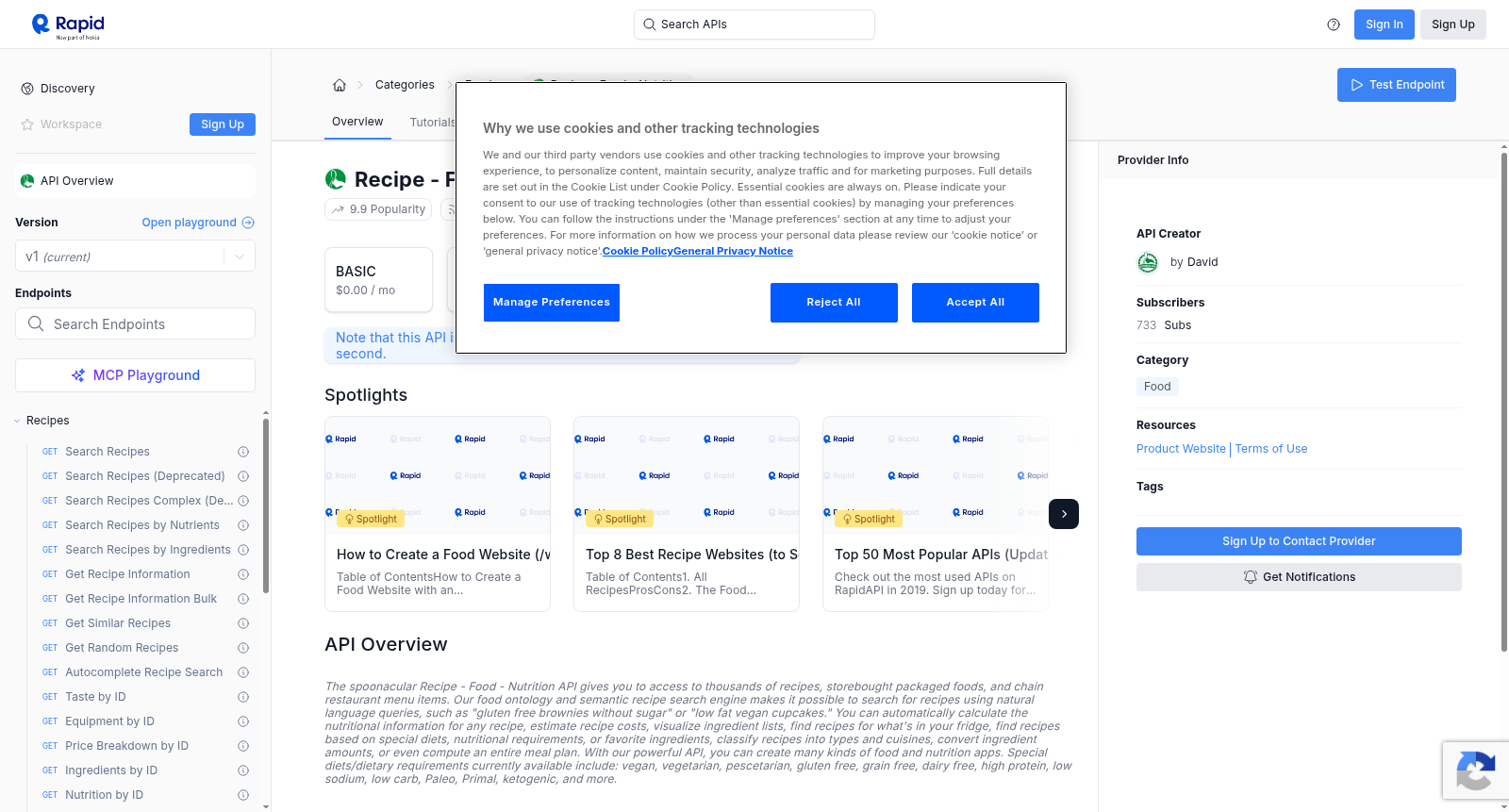Click the Search APIs field

[754, 25]
